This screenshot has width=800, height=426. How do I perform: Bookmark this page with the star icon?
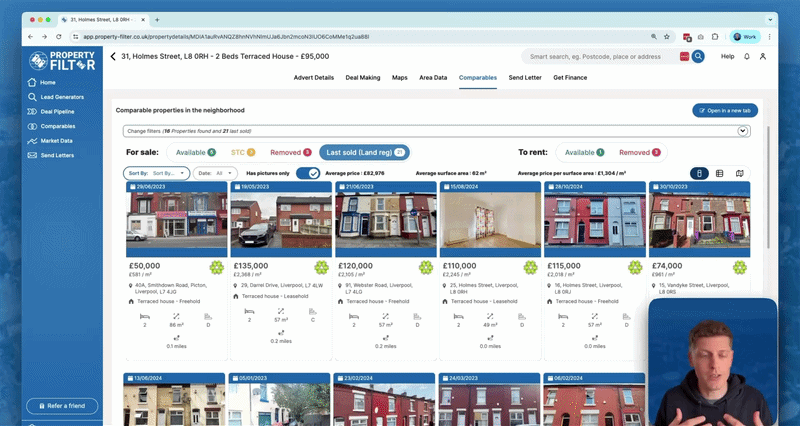pyautogui.click(x=666, y=37)
